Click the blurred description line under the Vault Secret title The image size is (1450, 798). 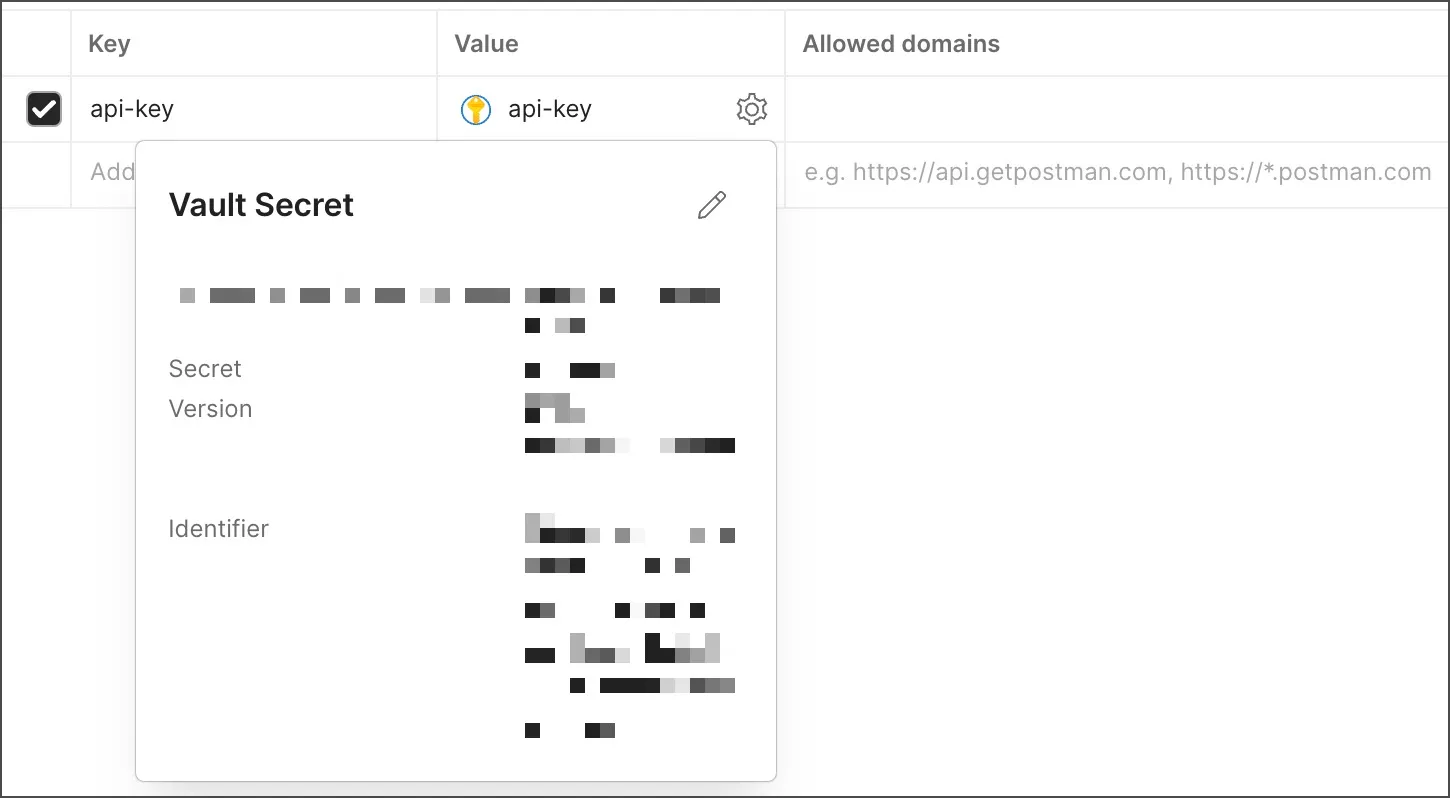[x=450, y=296]
